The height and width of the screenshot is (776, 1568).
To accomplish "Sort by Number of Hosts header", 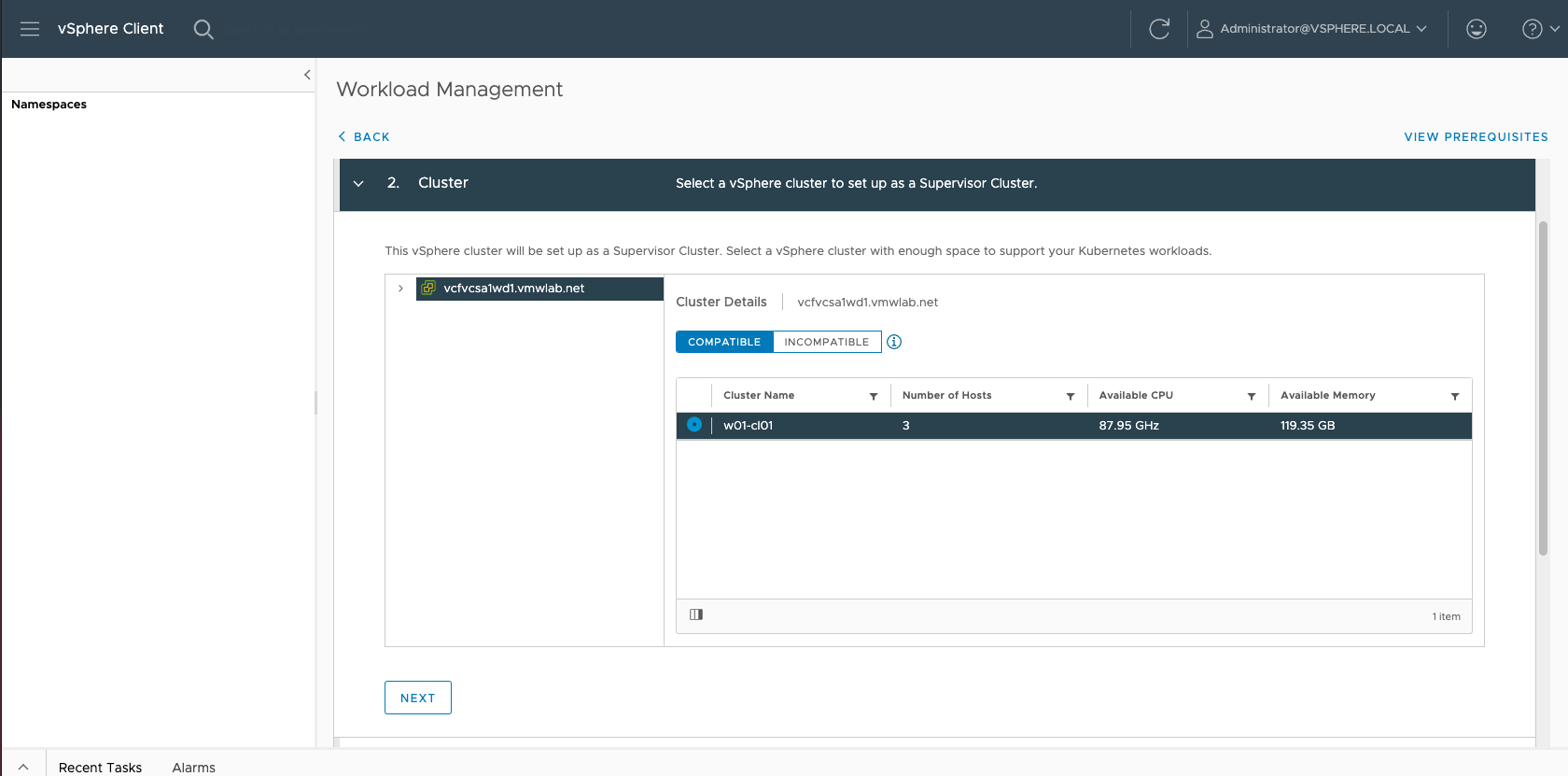I will [x=946, y=396].
